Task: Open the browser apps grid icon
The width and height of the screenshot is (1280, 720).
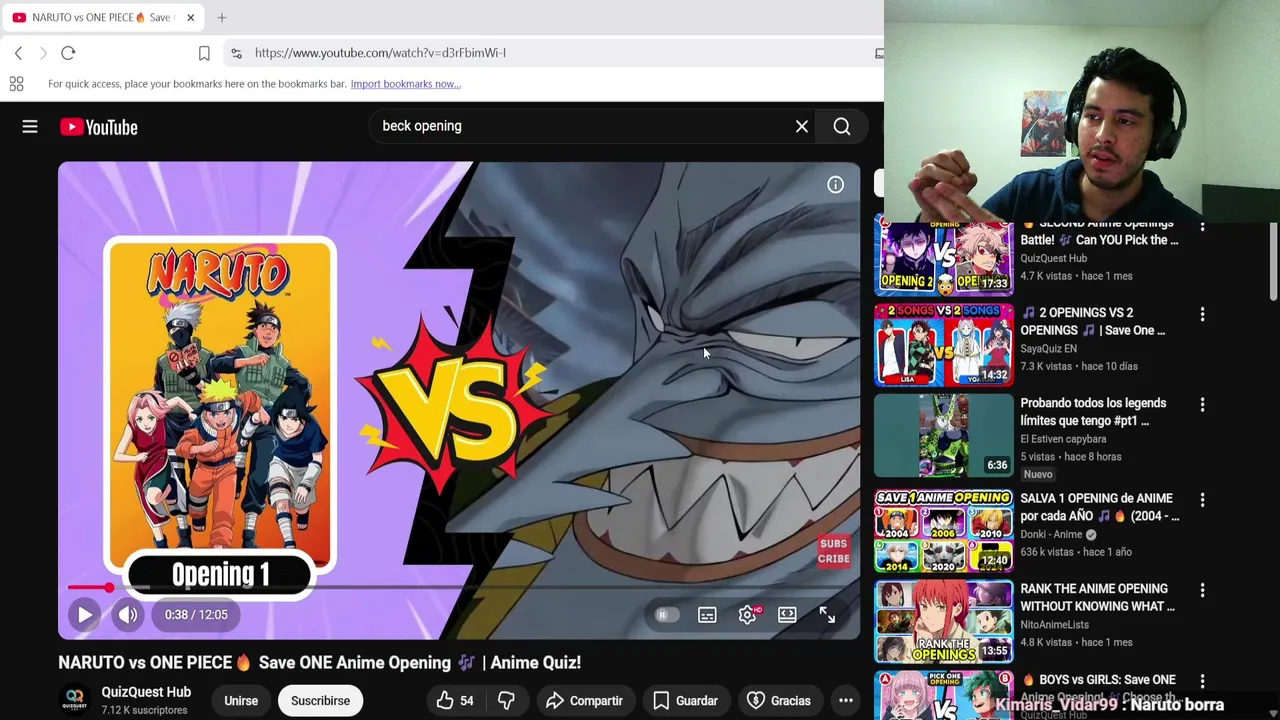Action: coord(16,84)
